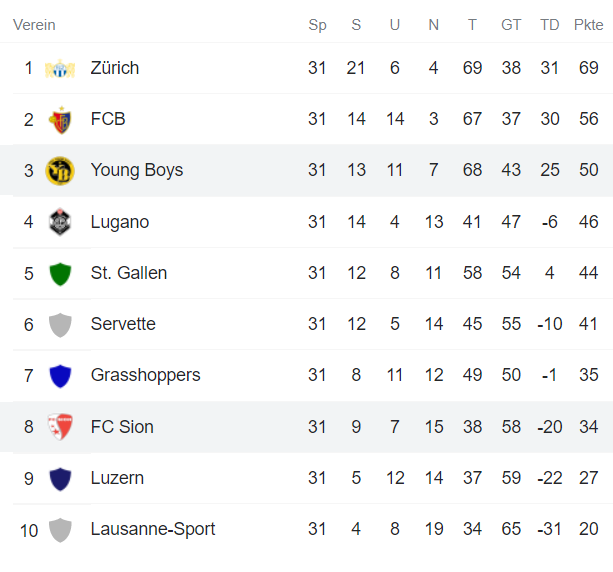613x572 pixels.
Task: Click the Pkte column header
Action: point(588,25)
